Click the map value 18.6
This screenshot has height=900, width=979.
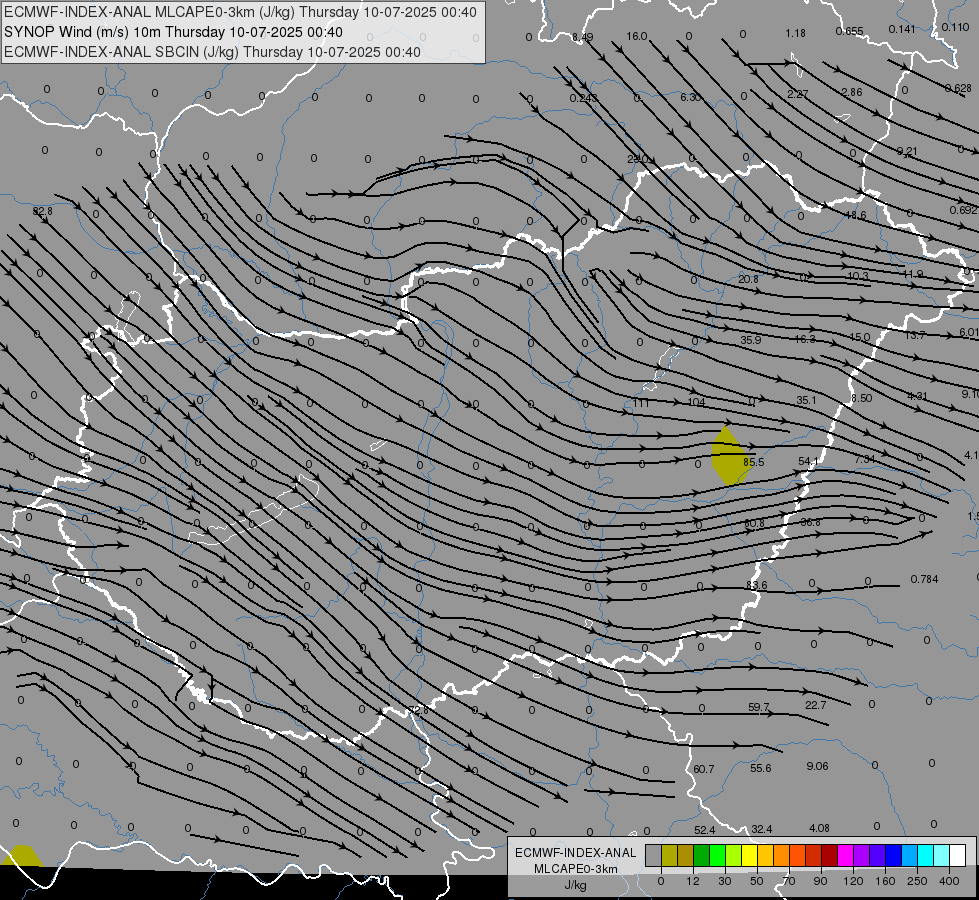856,215
